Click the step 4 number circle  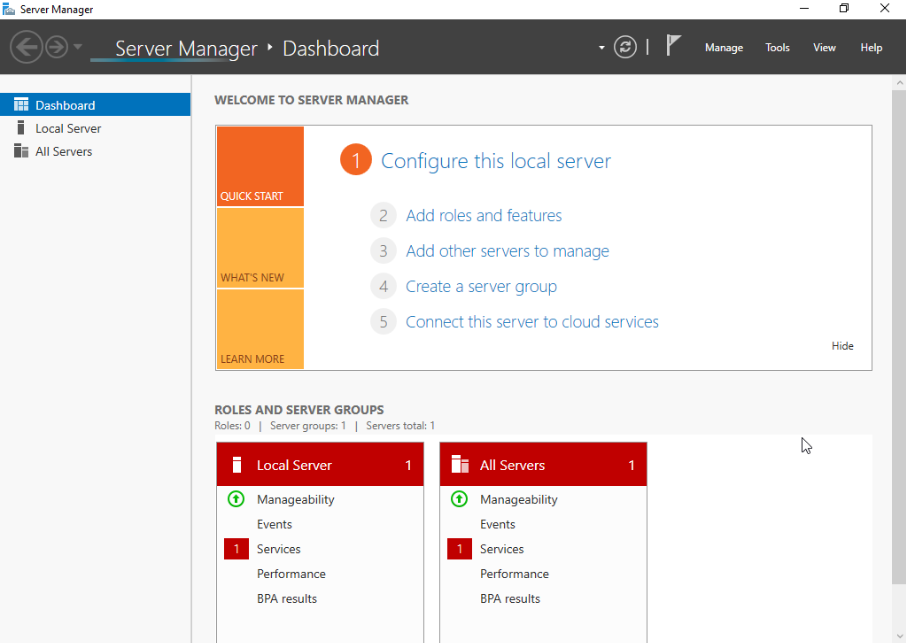383,287
